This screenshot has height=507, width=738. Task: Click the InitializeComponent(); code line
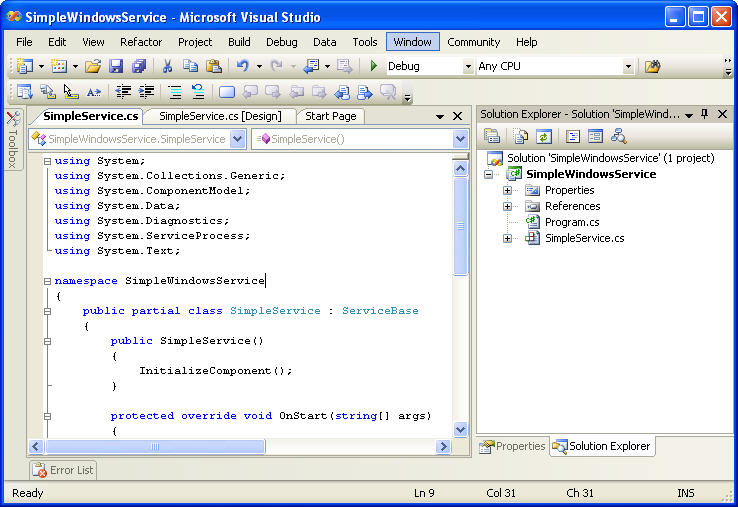pos(215,371)
